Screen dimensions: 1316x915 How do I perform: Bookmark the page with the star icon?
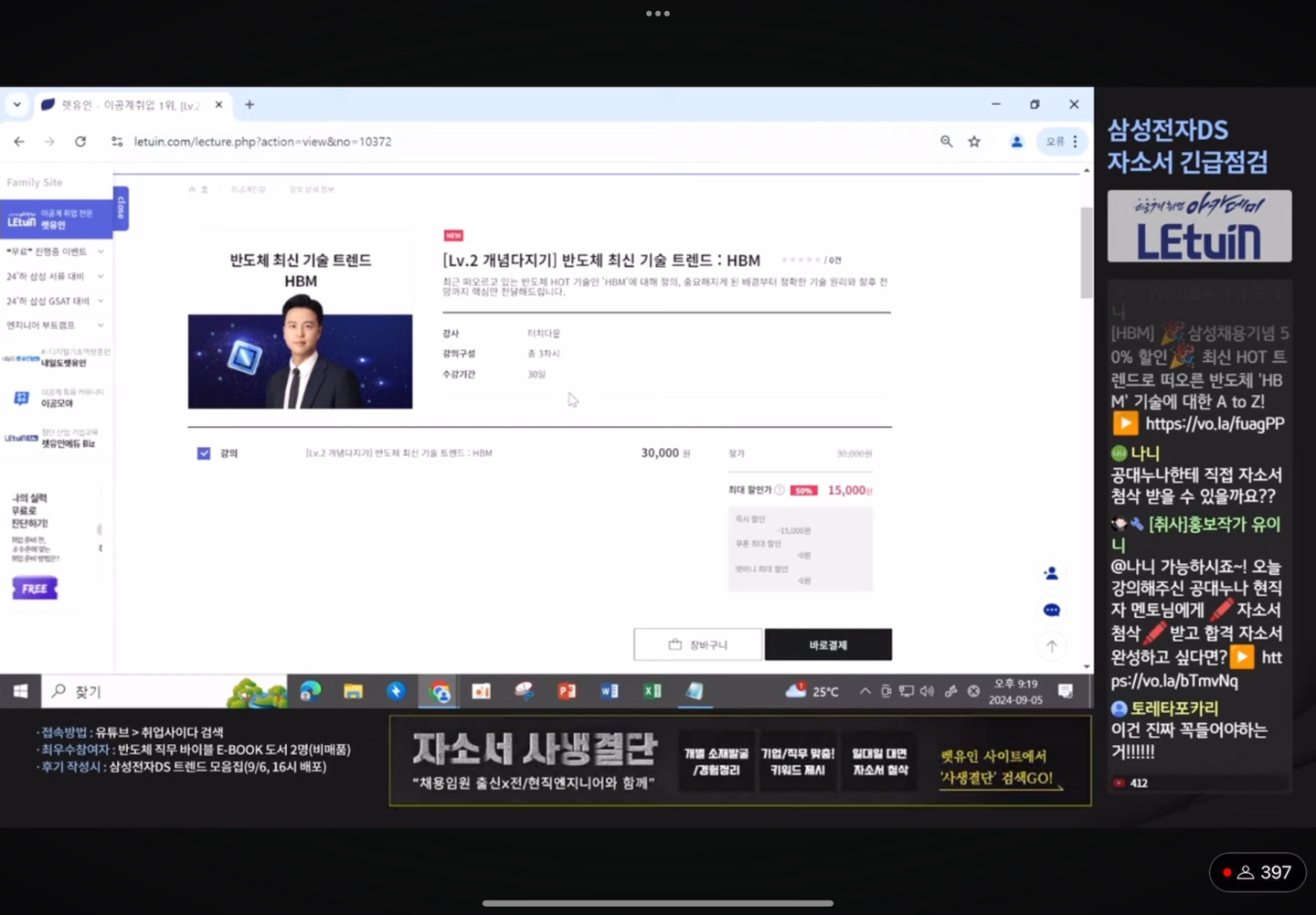[974, 142]
